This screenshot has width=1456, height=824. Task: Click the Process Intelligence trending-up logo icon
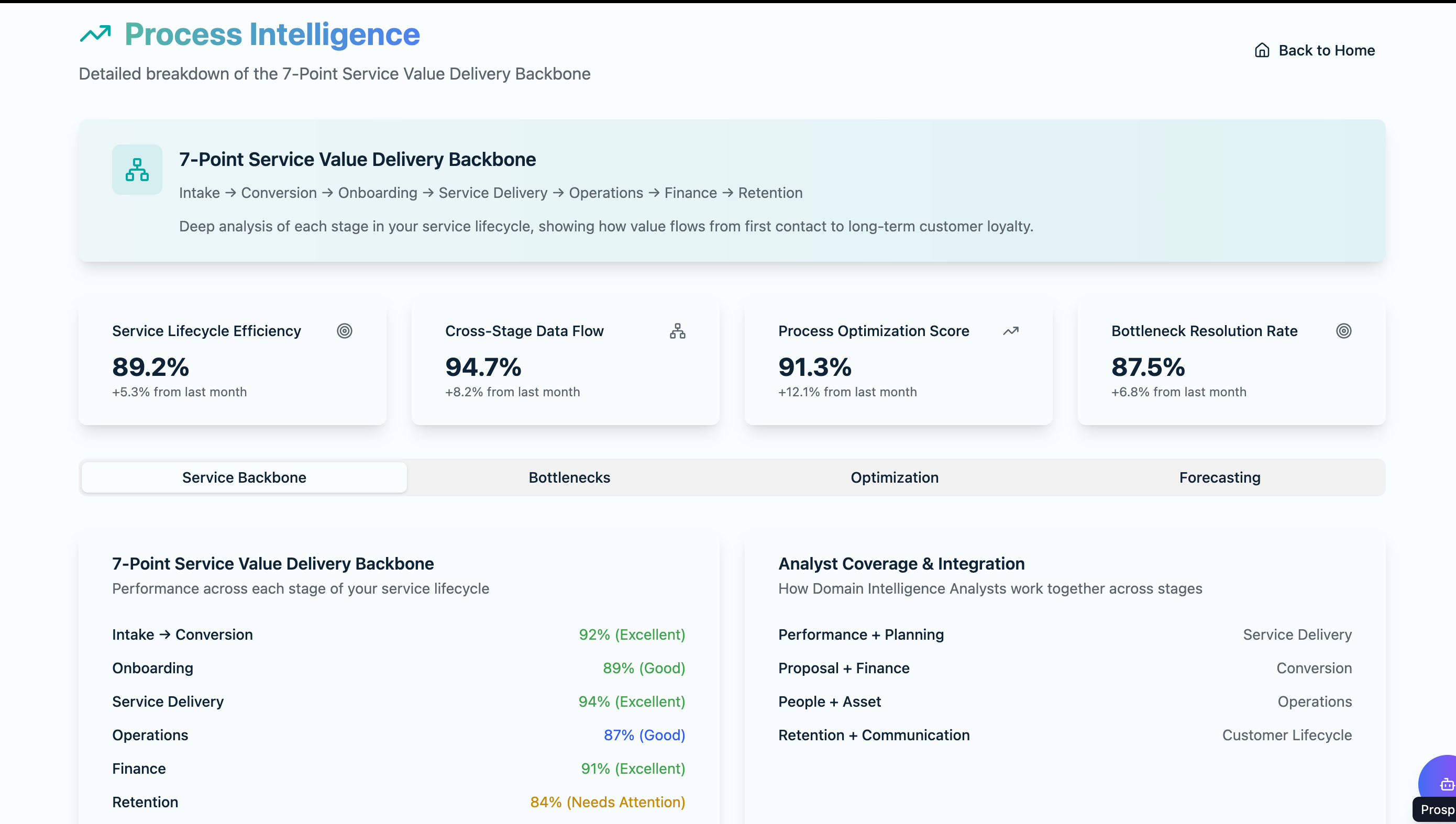(95, 34)
